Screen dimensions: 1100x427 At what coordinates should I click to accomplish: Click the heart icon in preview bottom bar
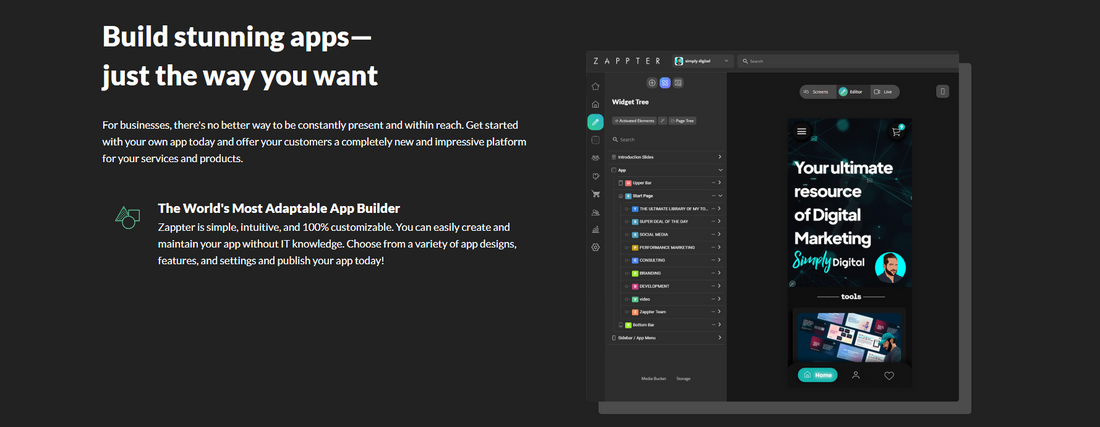tap(888, 376)
